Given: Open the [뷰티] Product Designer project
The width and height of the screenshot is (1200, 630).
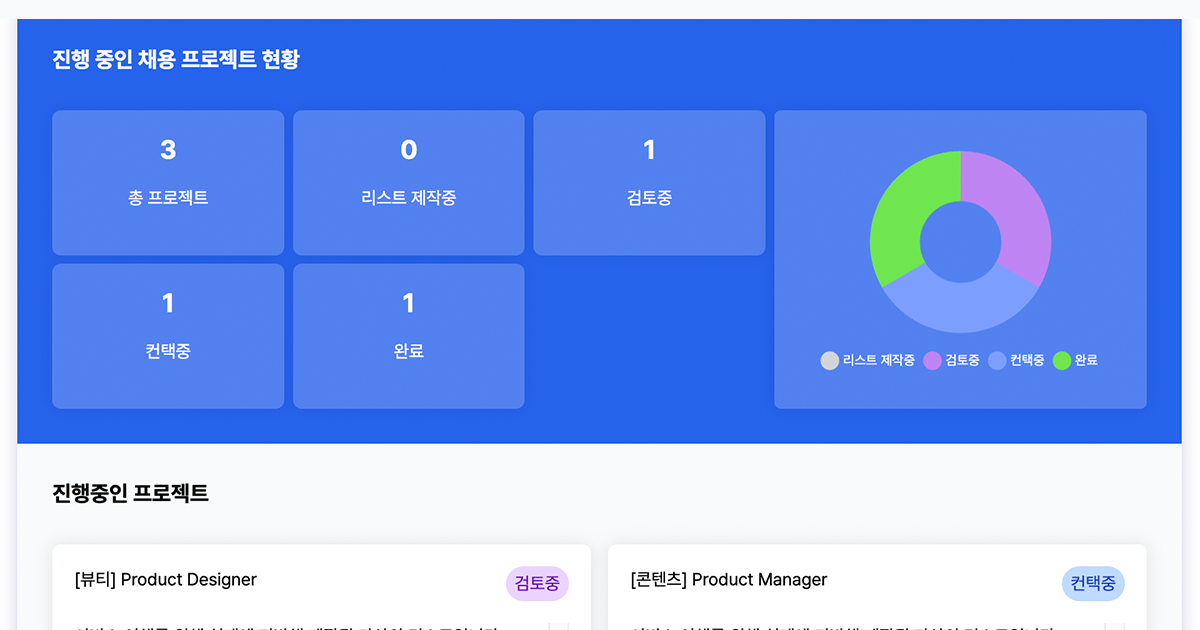Looking at the screenshot, I should point(166,580).
